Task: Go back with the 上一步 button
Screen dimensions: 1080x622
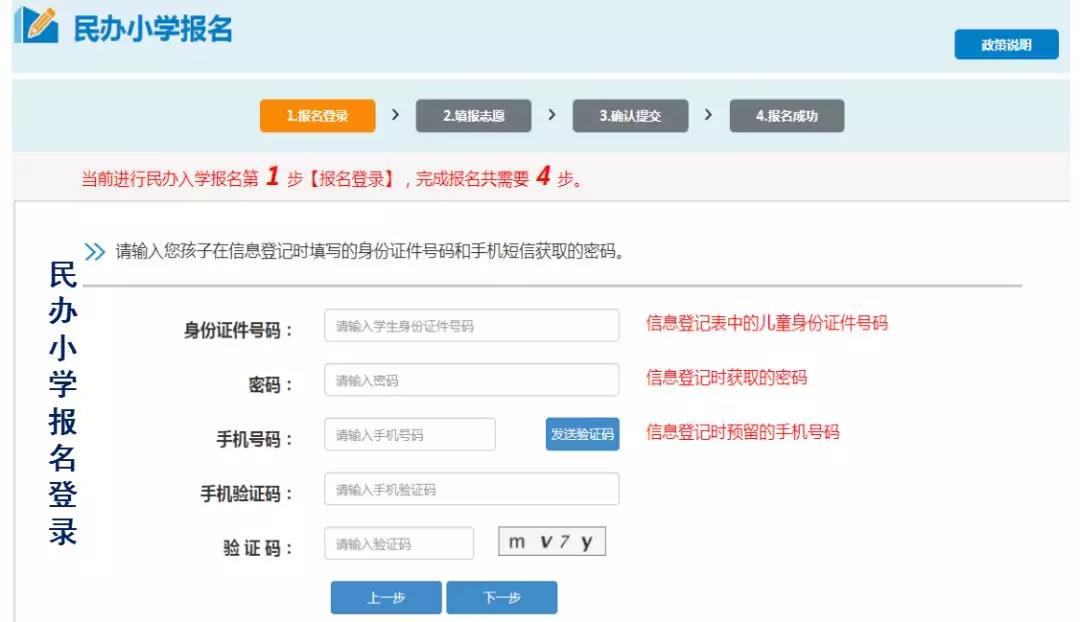Action: tap(386, 598)
